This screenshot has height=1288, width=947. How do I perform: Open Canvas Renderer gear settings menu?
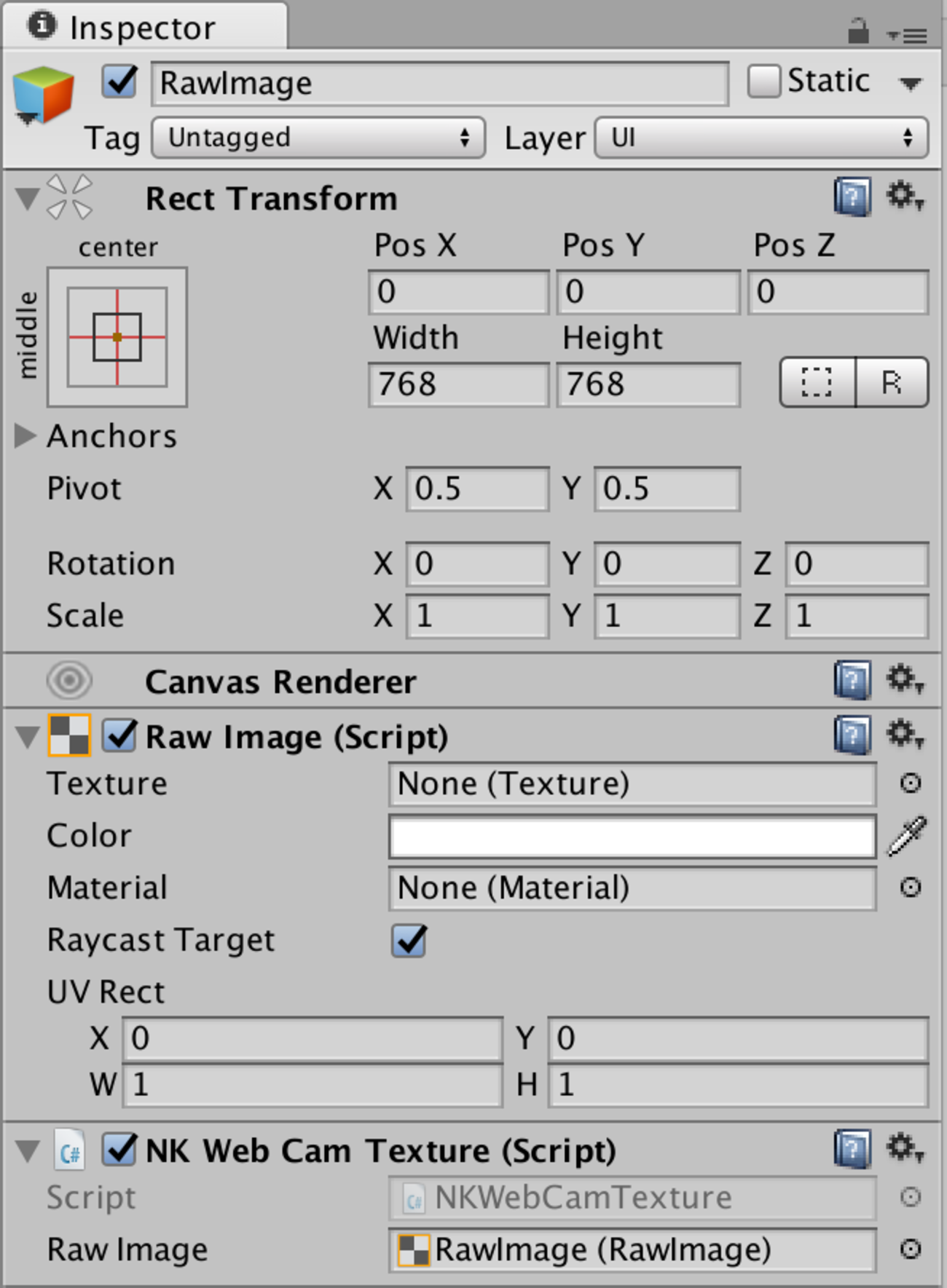905,679
